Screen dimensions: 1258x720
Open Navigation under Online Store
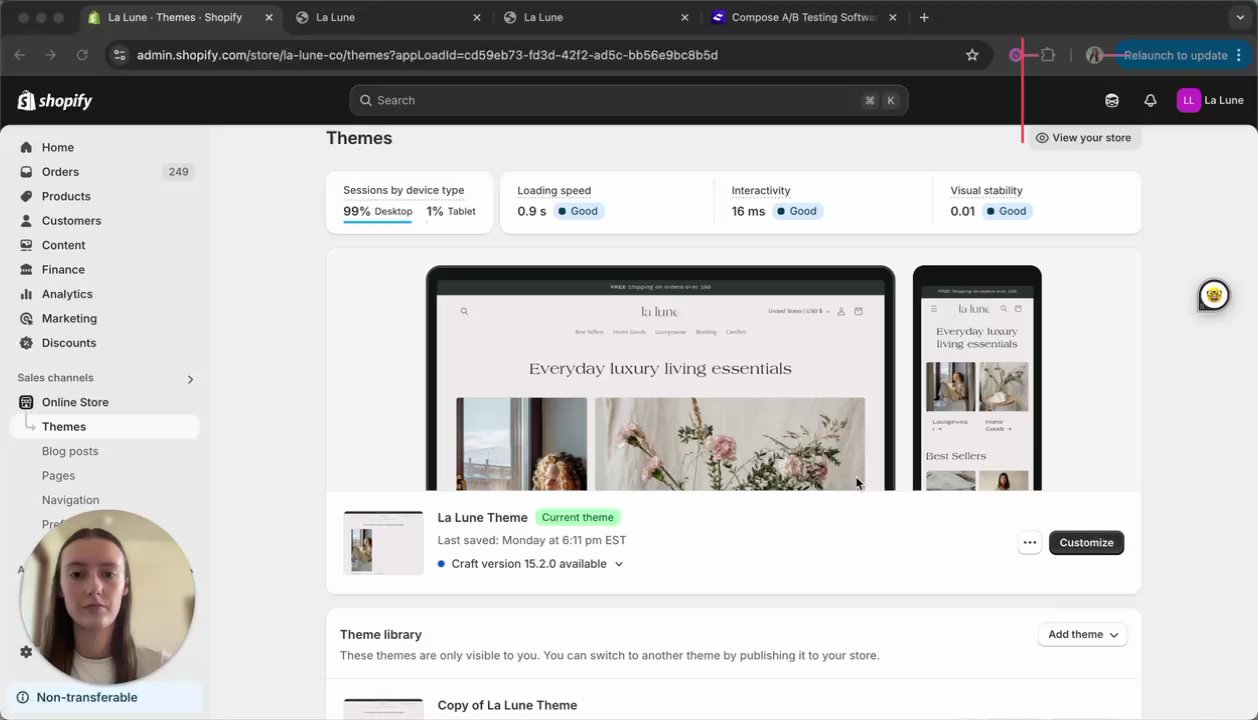click(x=70, y=500)
